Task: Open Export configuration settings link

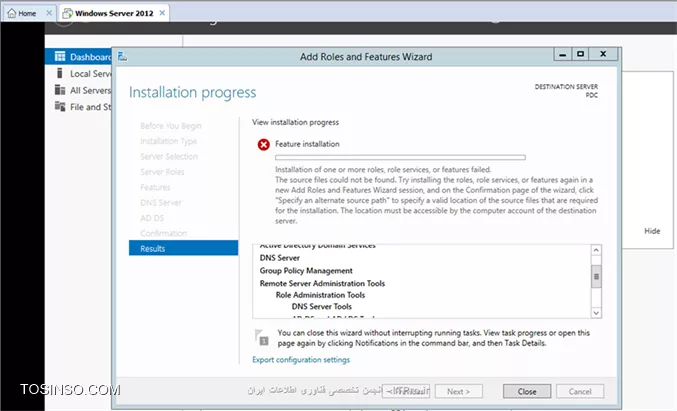Action: coord(301,360)
